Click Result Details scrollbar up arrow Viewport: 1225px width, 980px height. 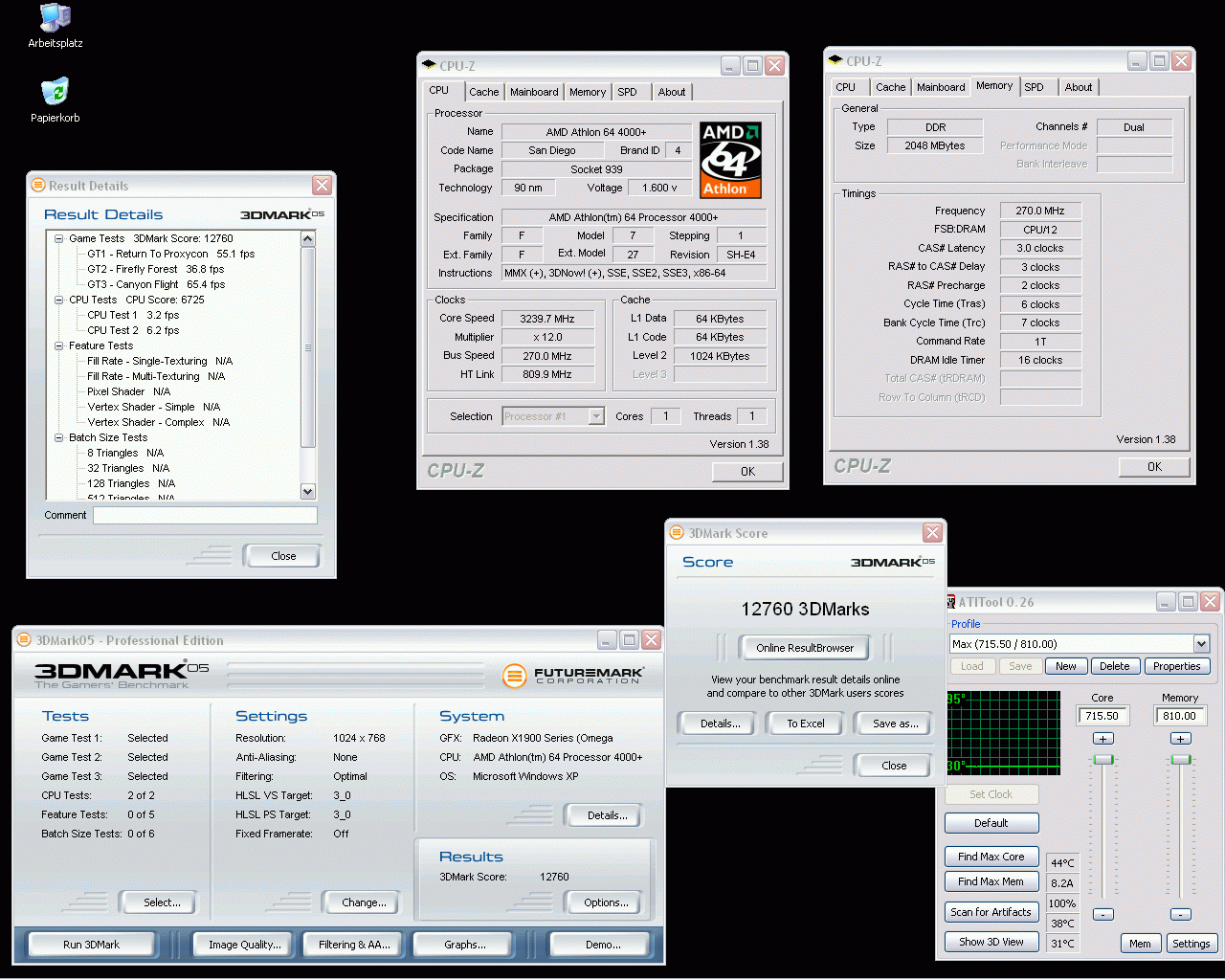[308, 238]
